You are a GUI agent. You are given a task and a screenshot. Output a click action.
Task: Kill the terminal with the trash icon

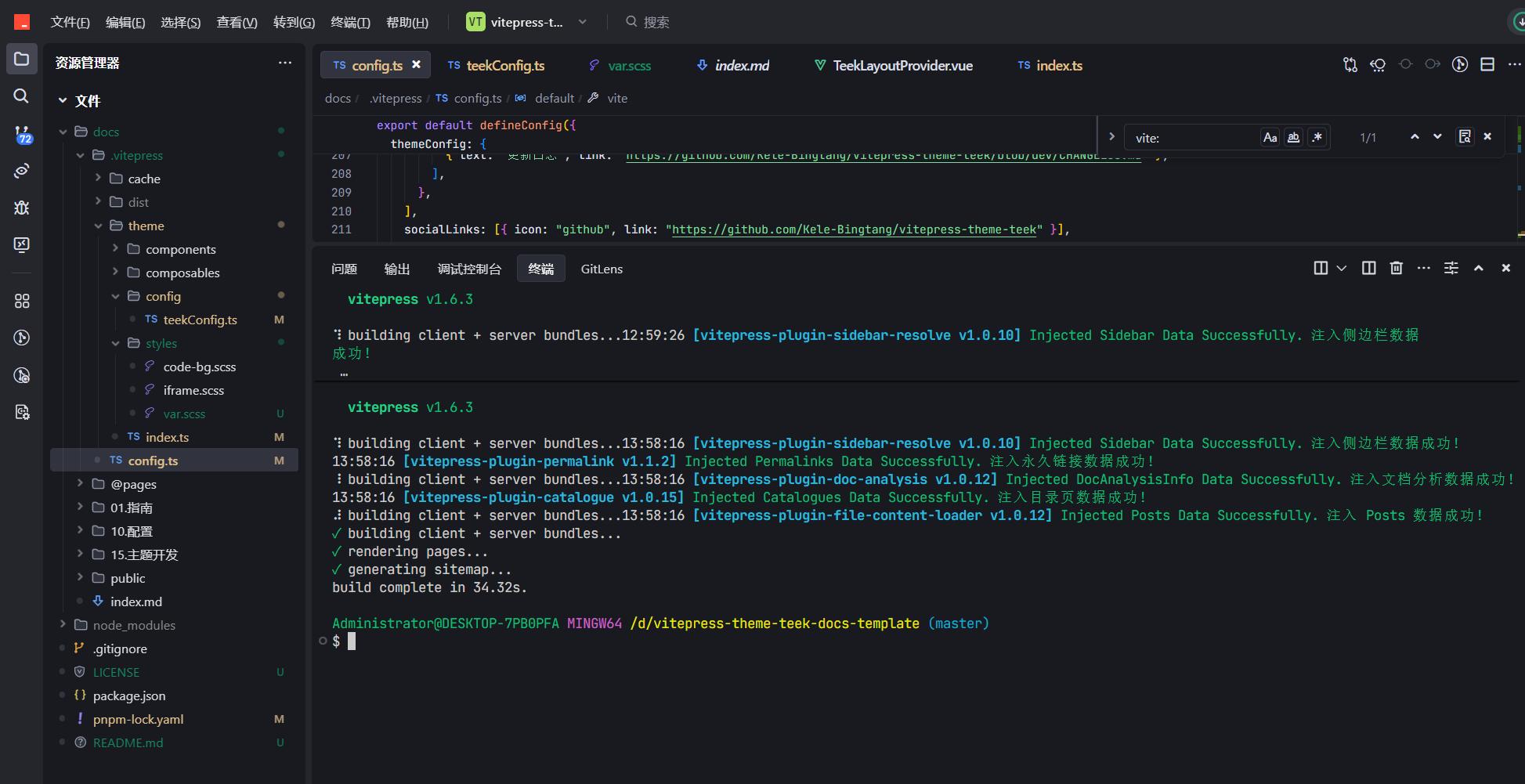coord(1396,268)
